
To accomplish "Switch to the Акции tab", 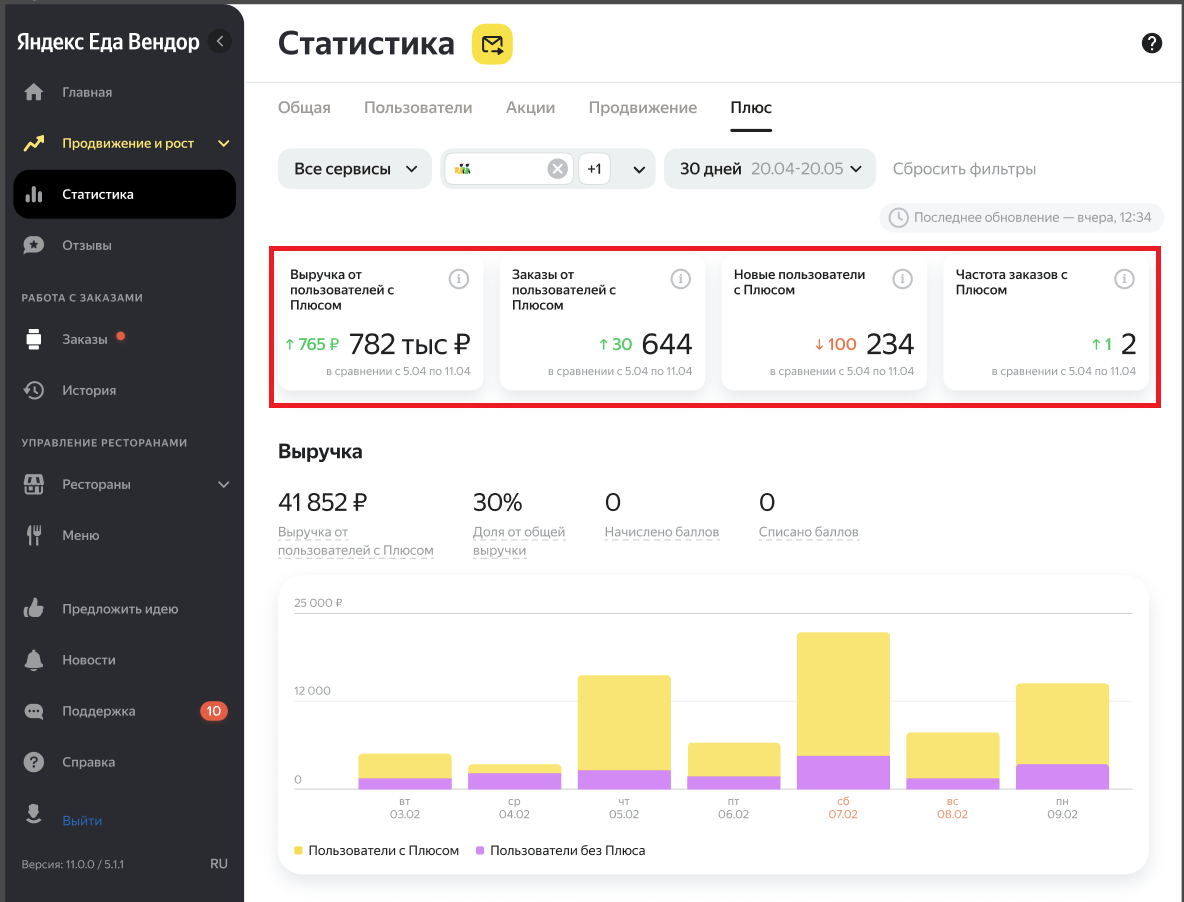I will tap(530, 108).
